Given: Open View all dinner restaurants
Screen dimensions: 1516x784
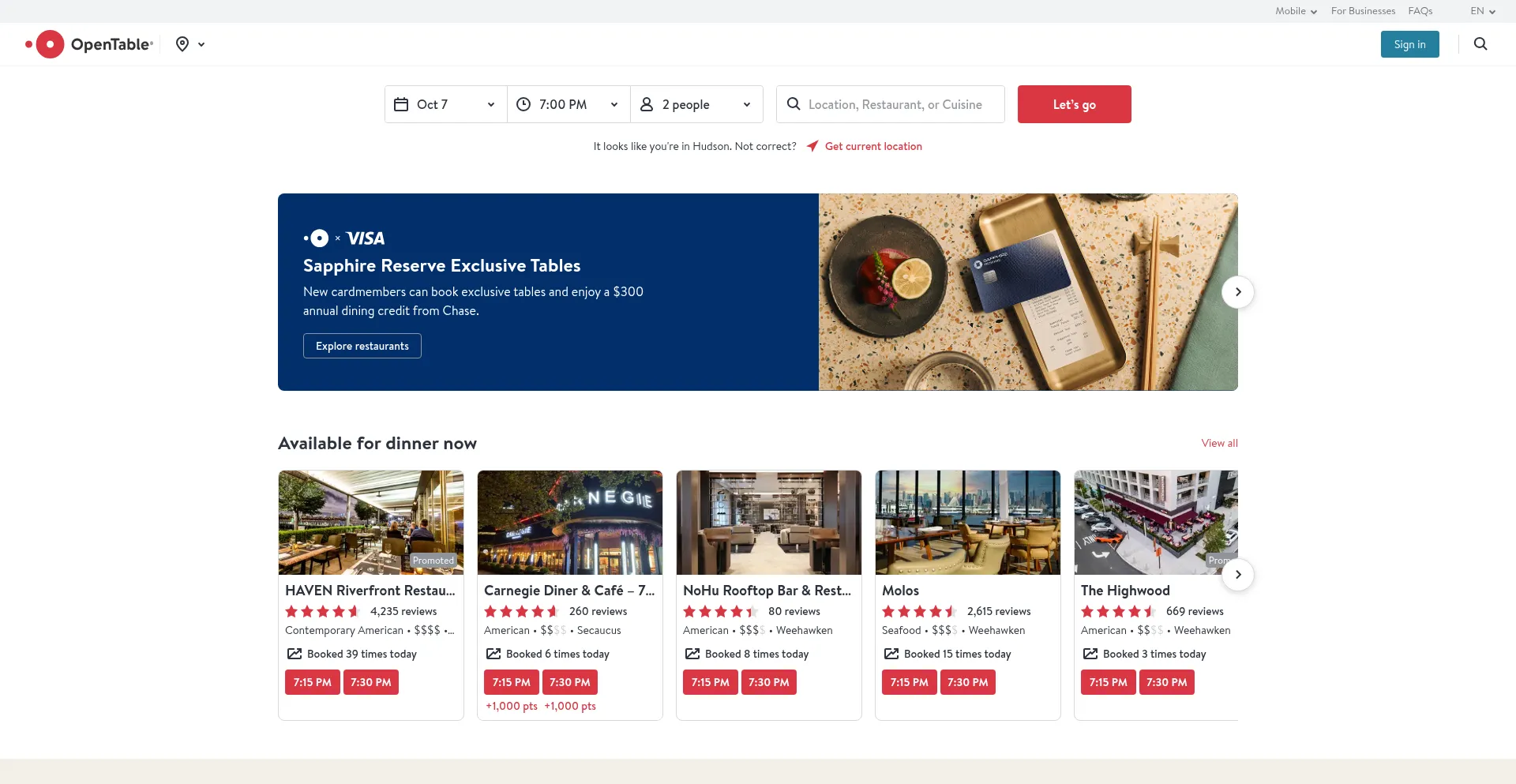Looking at the screenshot, I should (x=1219, y=443).
